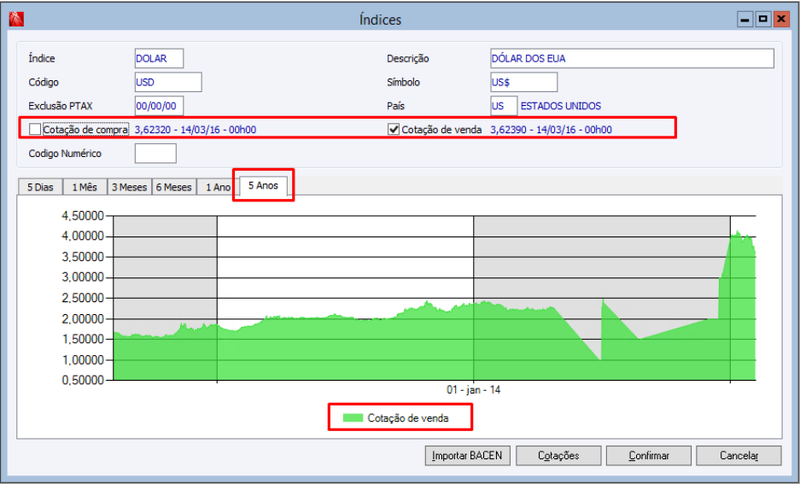This screenshot has width=800, height=484.
Task: Click the ESTADOS UNIDOS country text
Action: tap(561, 106)
